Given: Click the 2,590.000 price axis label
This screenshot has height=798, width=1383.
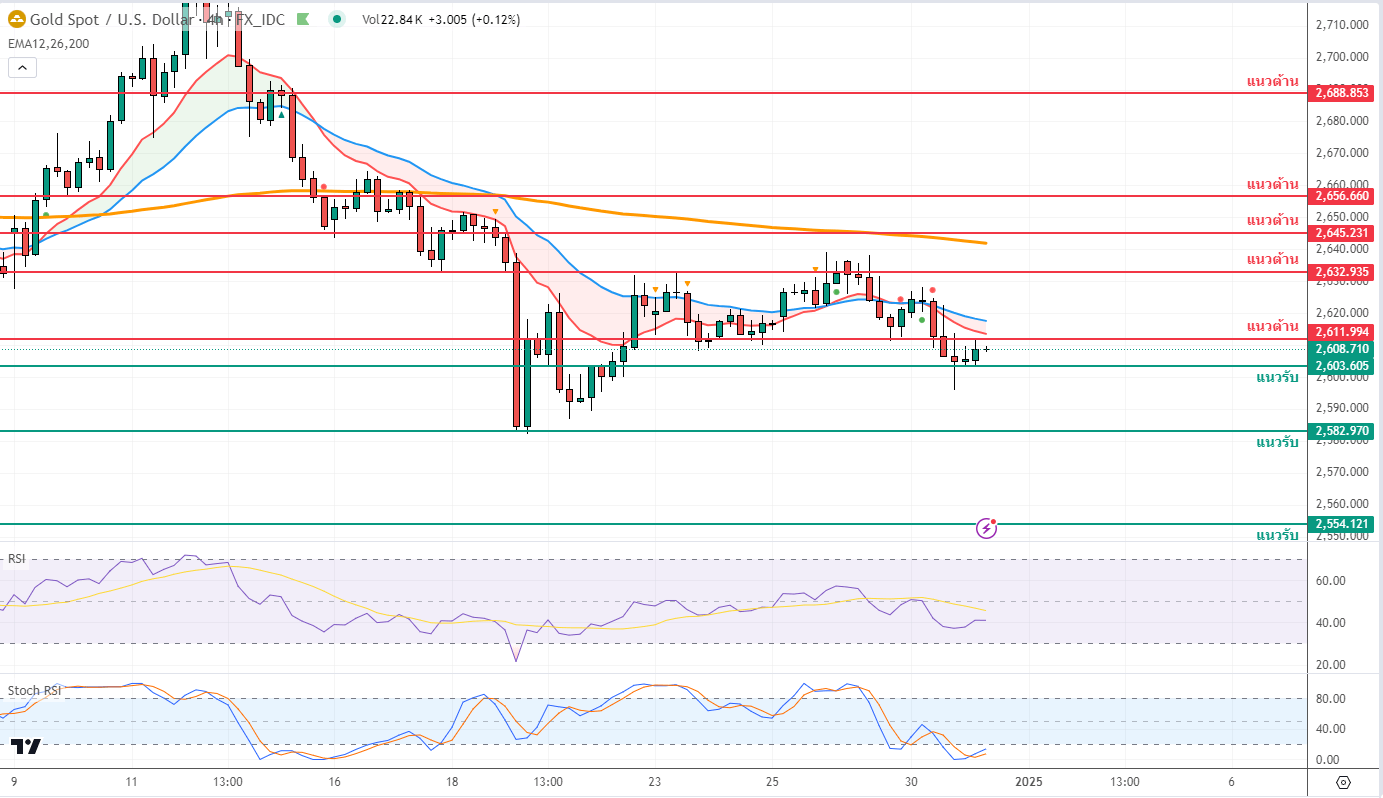Looking at the screenshot, I should [1341, 408].
